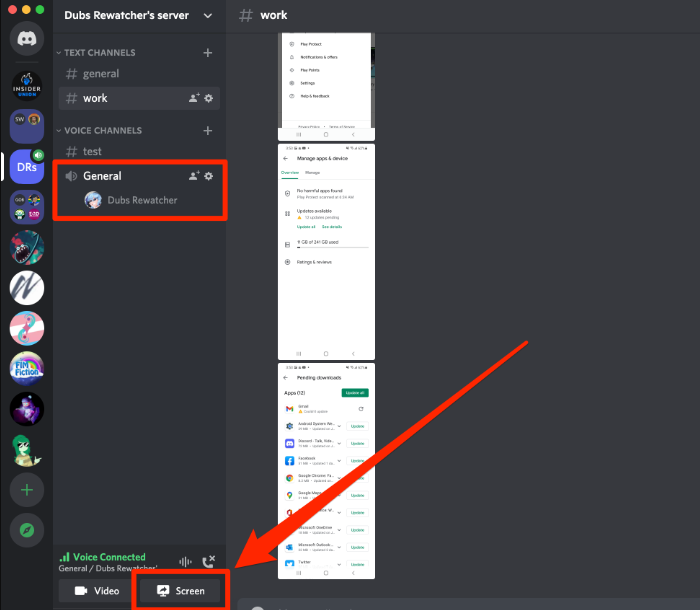
Task: Open Discord home direct messages icon
Action: click(x=27, y=38)
